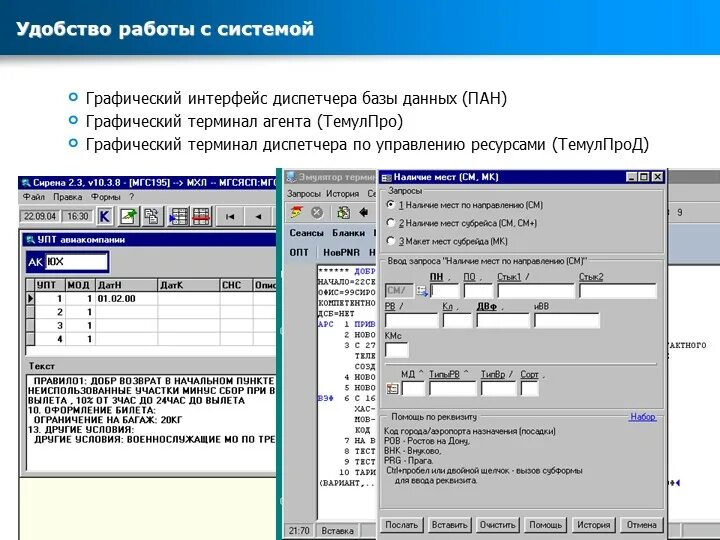Click the ПН input field
Image resolution: width=720 pixels, height=540 pixels.
pos(444,291)
